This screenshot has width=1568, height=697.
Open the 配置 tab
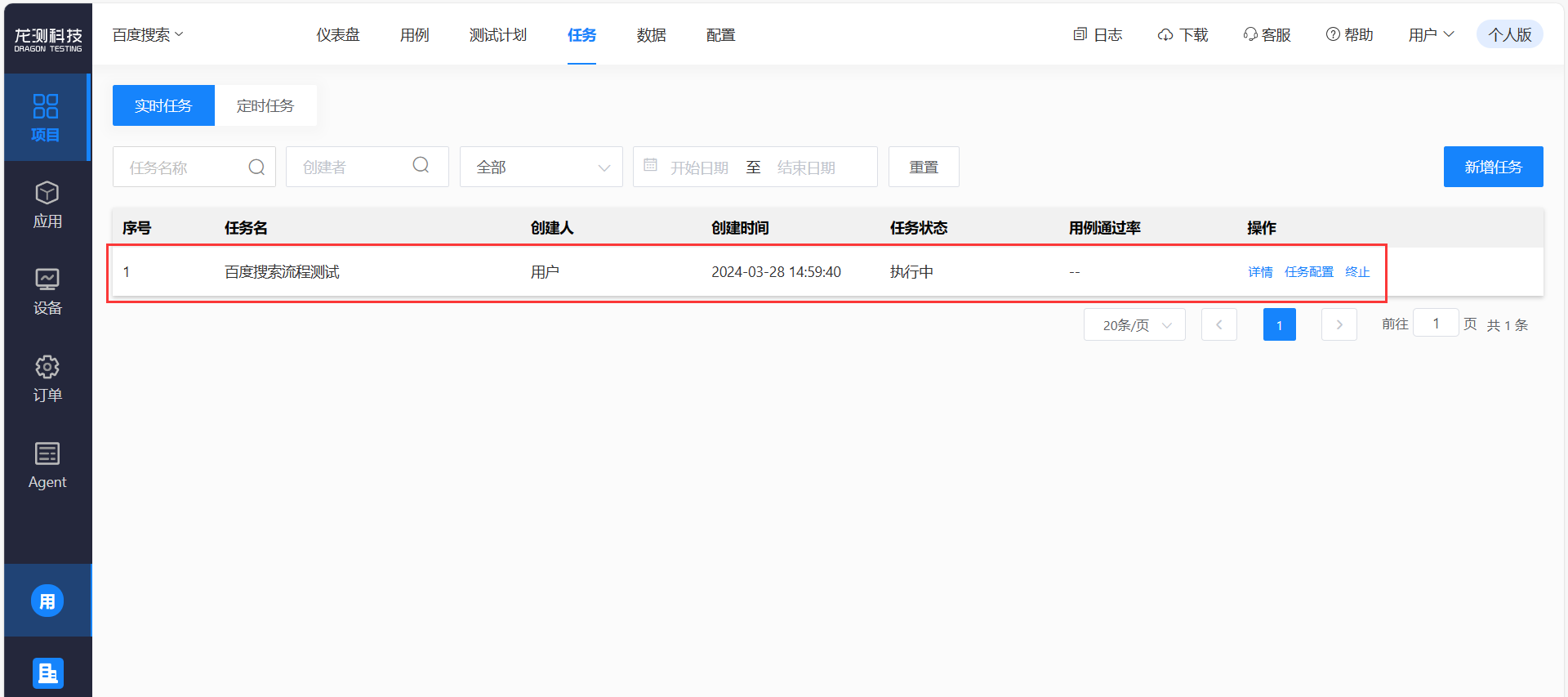(721, 34)
